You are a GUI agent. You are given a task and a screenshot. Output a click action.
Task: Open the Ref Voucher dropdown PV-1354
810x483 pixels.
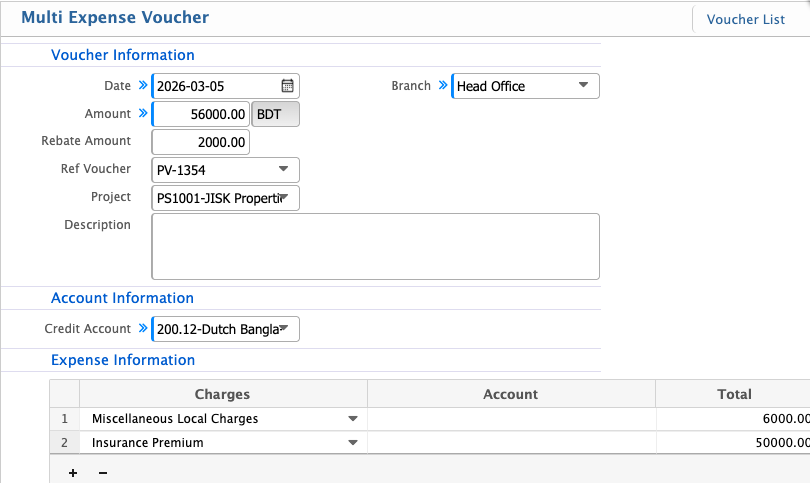[283, 170]
